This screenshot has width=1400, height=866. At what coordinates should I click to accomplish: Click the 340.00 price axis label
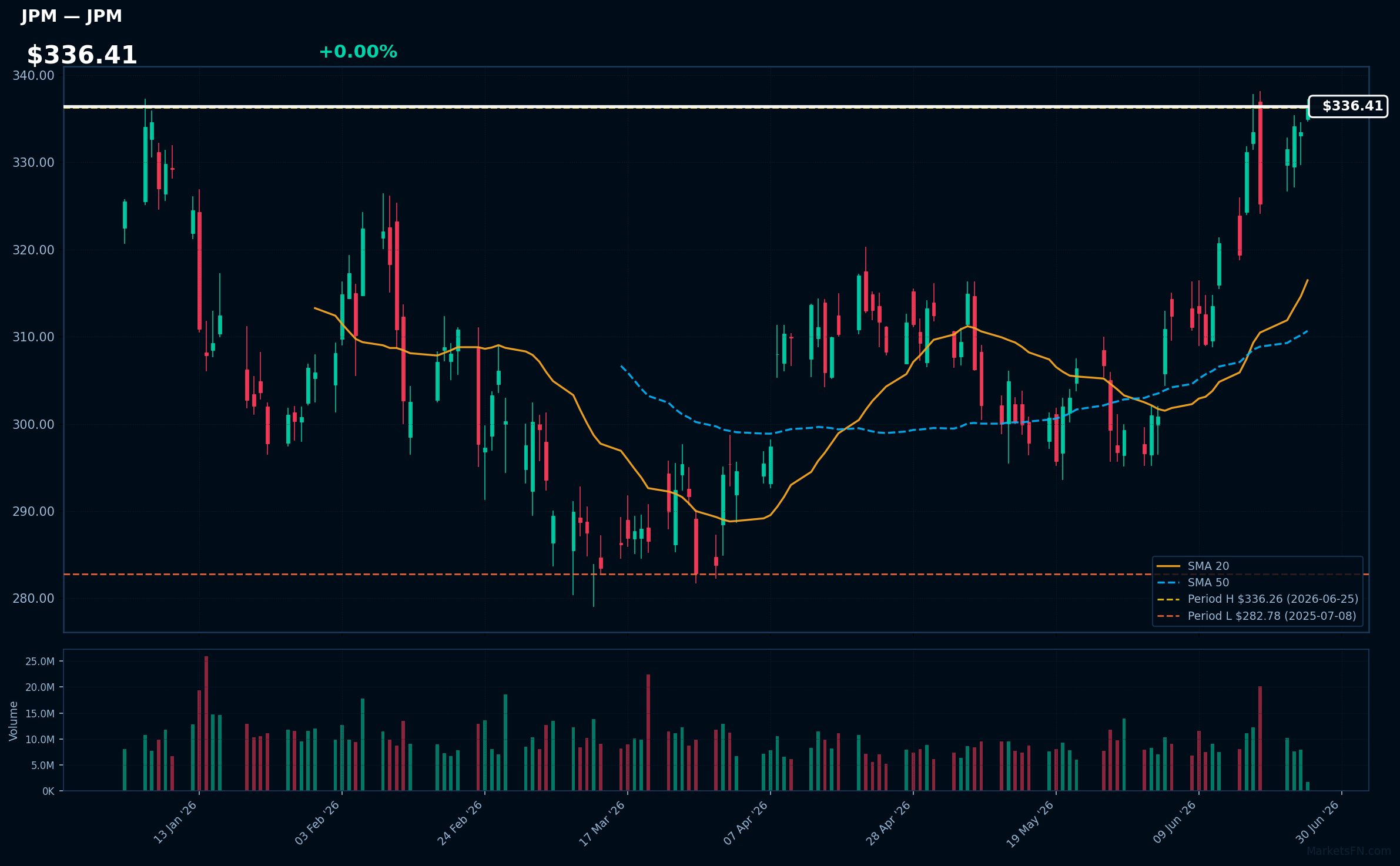point(34,75)
